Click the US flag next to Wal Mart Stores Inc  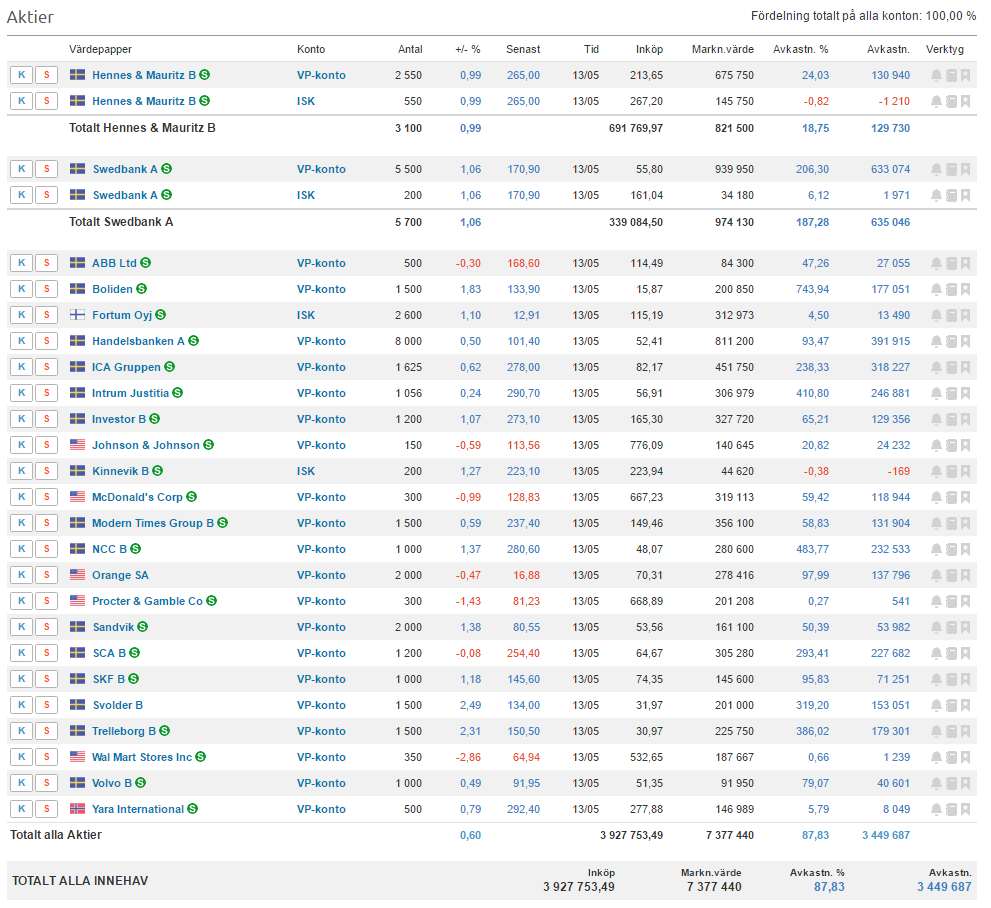77,756
